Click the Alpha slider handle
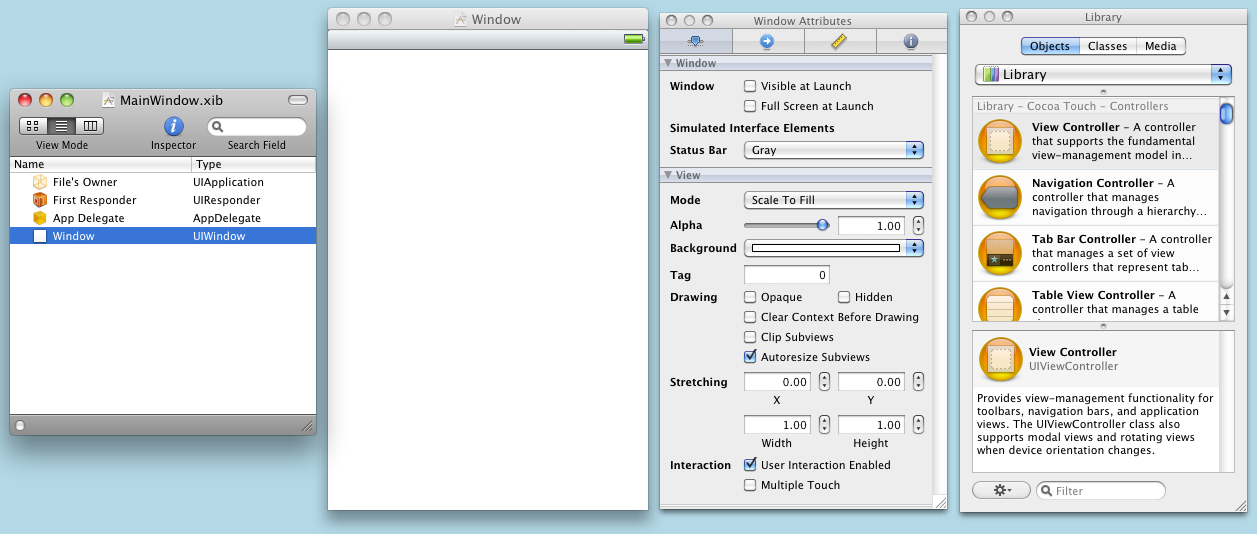 pos(823,225)
